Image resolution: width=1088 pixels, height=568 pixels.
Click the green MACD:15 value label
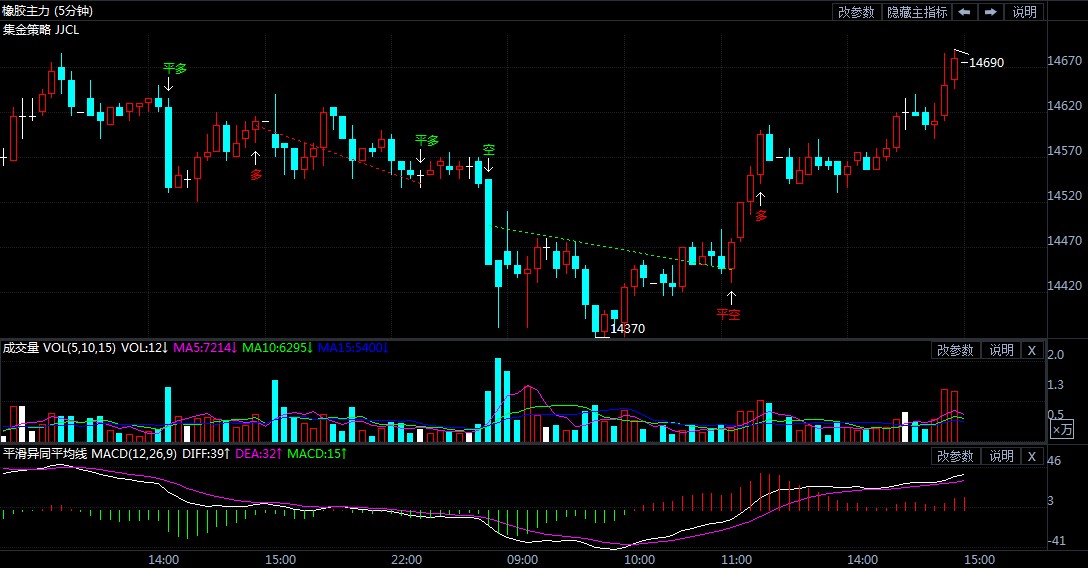click(x=317, y=454)
